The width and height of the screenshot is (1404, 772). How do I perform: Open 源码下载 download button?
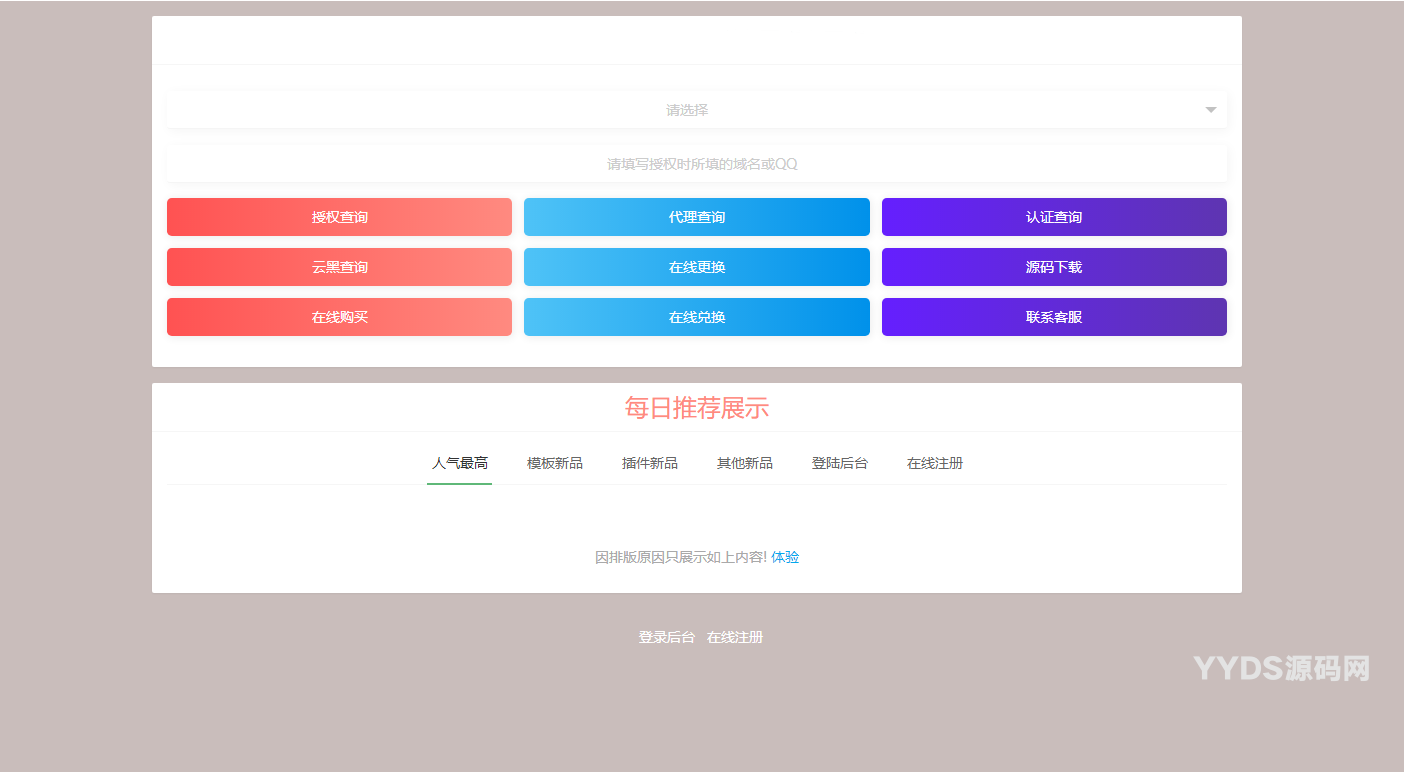[1053, 267]
